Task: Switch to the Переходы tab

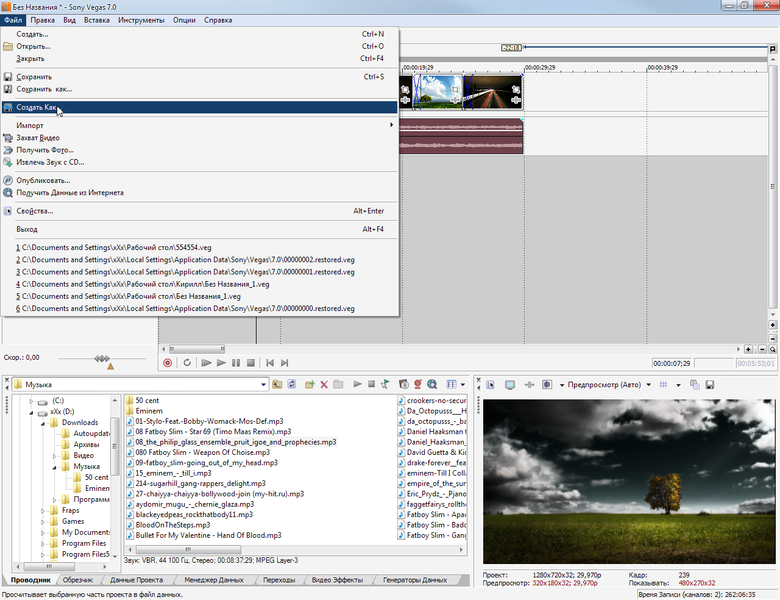Action: (x=279, y=580)
